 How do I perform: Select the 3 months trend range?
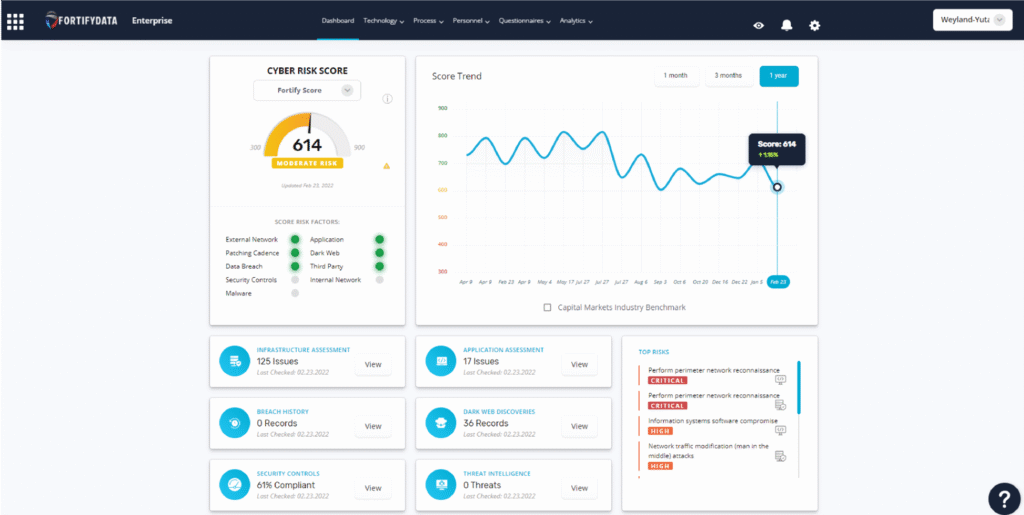(727, 76)
